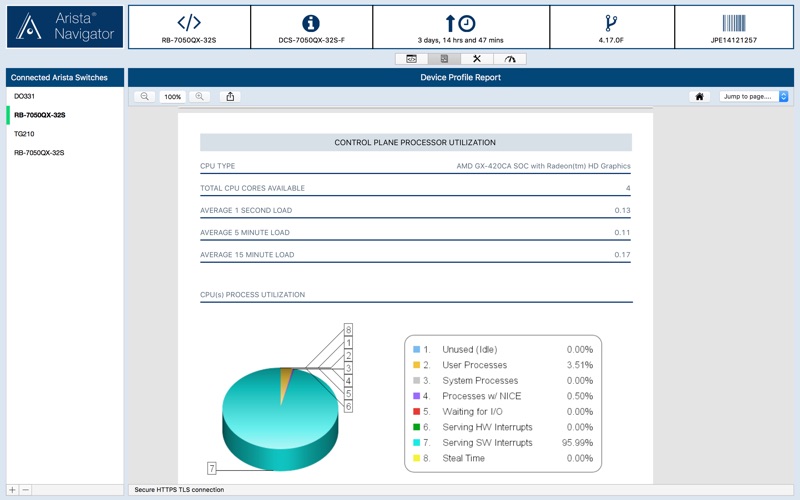The width and height of the screenshot is (800, 500).
Task: Open the Jump to page dropdown
Action: pos(754,96)
